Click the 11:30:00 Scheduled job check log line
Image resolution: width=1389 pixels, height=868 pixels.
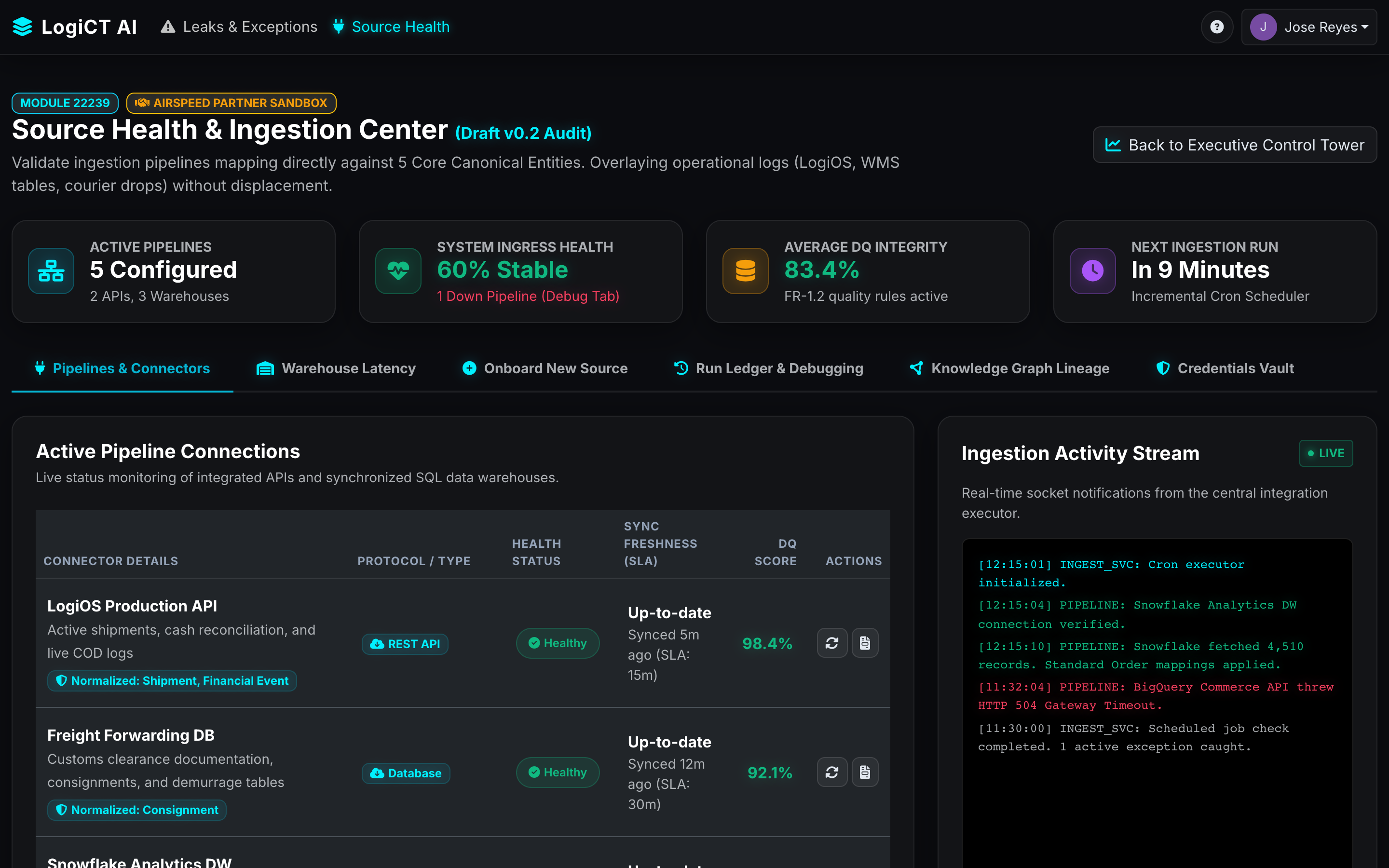click(x=1133, y=737)
